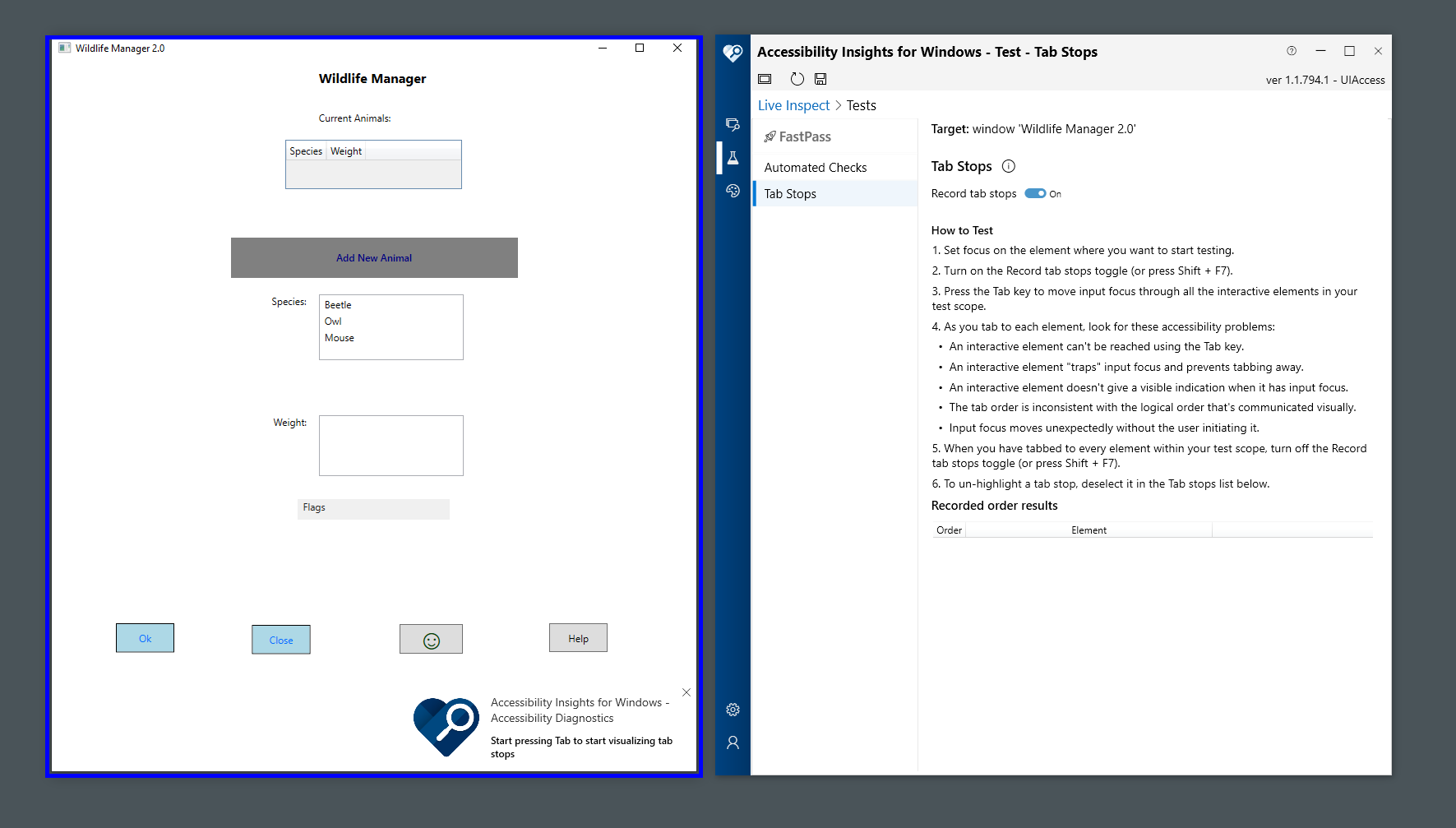Switch to Automated Checks test

tap(835, 168)
